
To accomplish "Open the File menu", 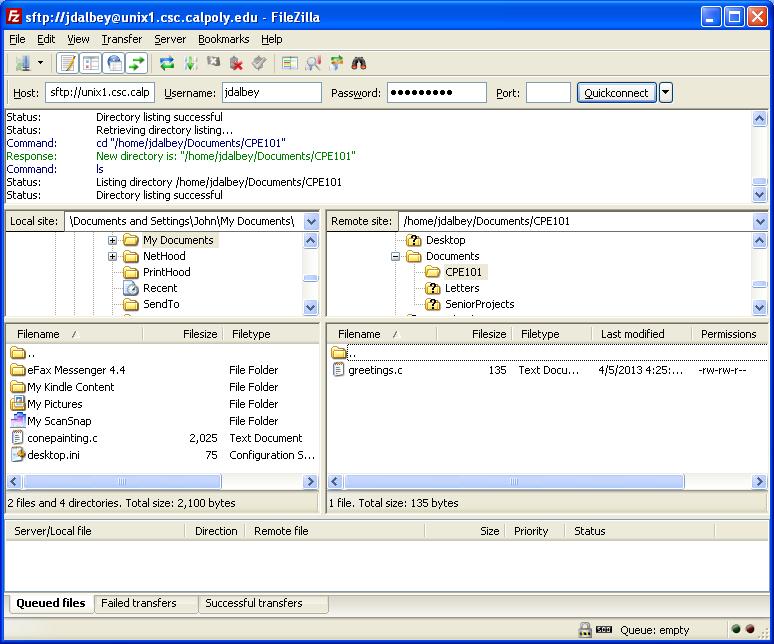I will pyautogui.click(x=17, y=39).
